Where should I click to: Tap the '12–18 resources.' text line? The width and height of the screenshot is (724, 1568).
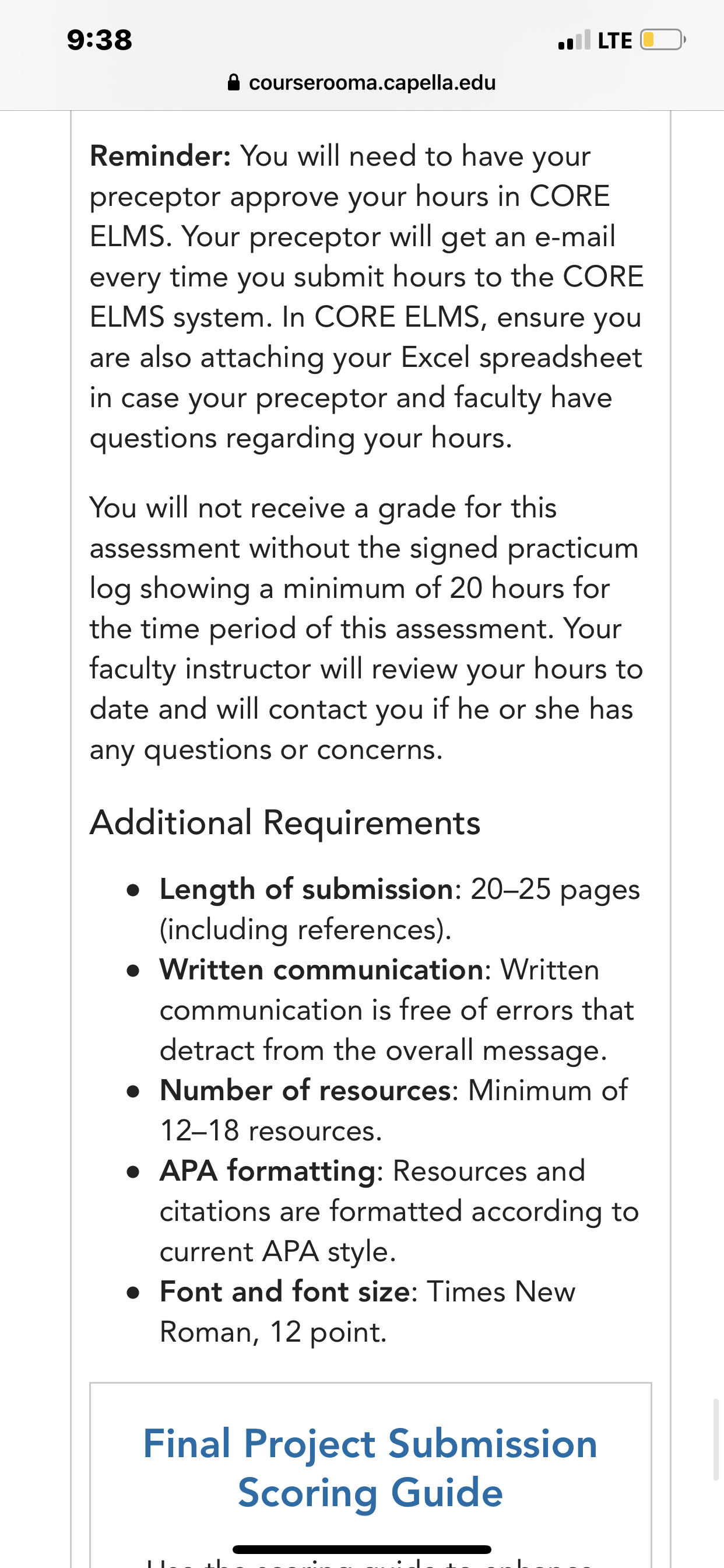click(x=270, y=1130)
